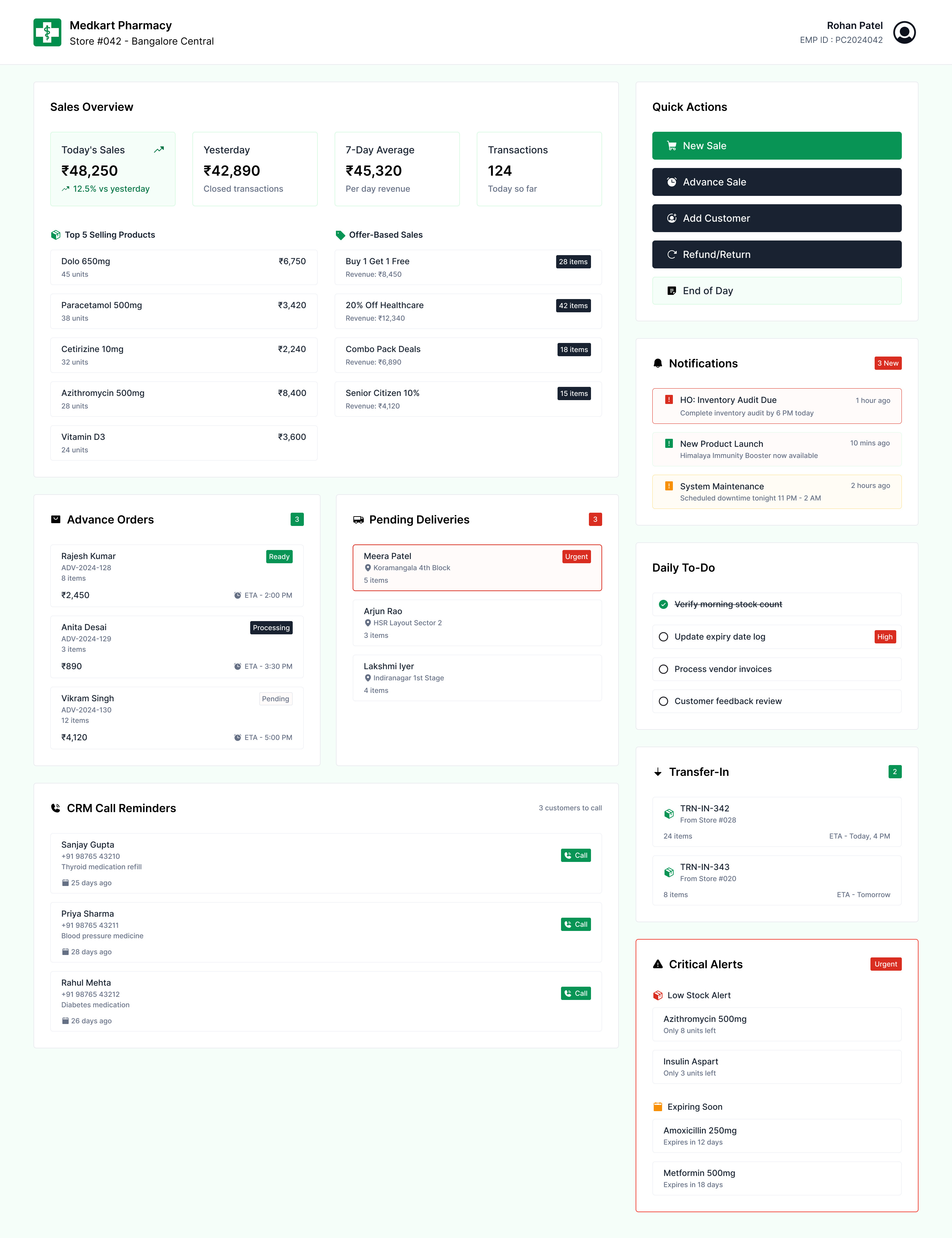The image size is (952, 1238).
Task: Mark Process vendor invoices as done
Action: (x=663, y=669)
